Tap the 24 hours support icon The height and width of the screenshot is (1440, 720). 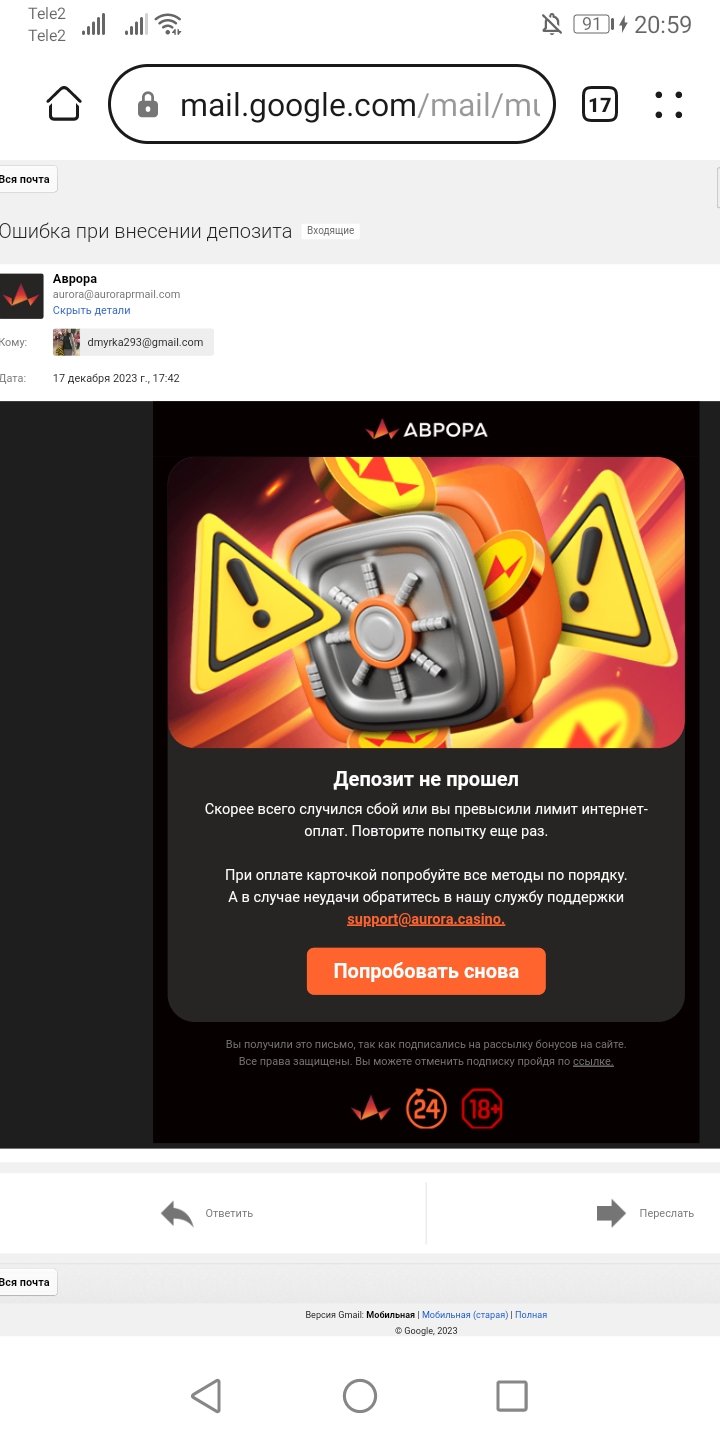(426, 1108)
